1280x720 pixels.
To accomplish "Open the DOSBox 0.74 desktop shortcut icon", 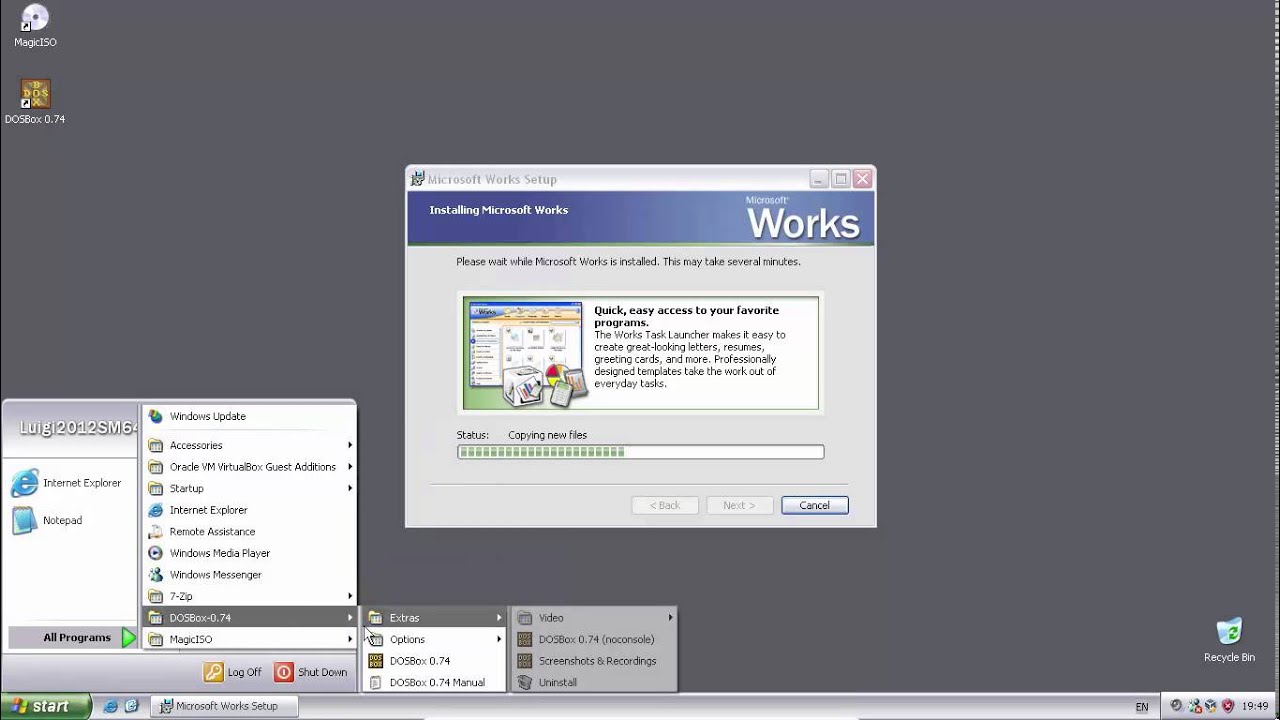I will tap(35, 95).
